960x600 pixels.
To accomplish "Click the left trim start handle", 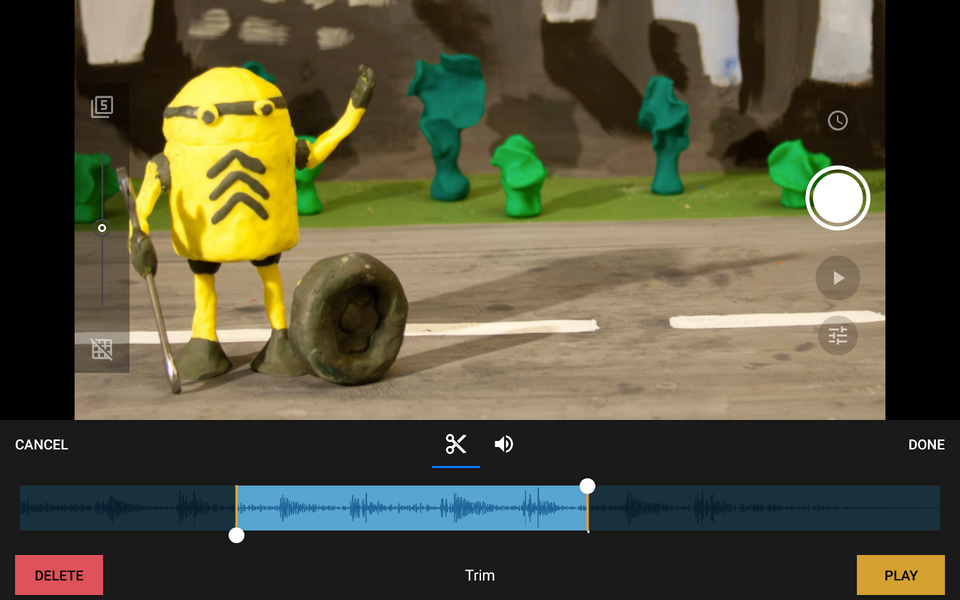I will [x=236, y=535].
